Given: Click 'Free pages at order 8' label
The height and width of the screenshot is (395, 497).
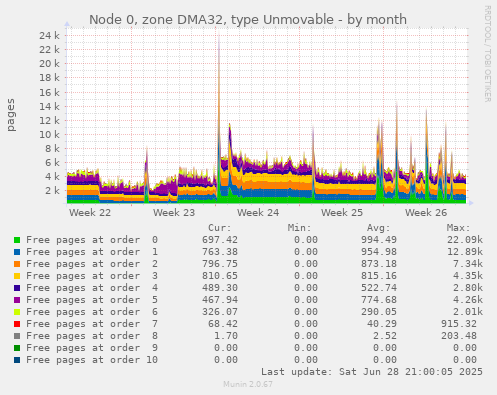Looking at the screenshot, I should coord(92,336).
